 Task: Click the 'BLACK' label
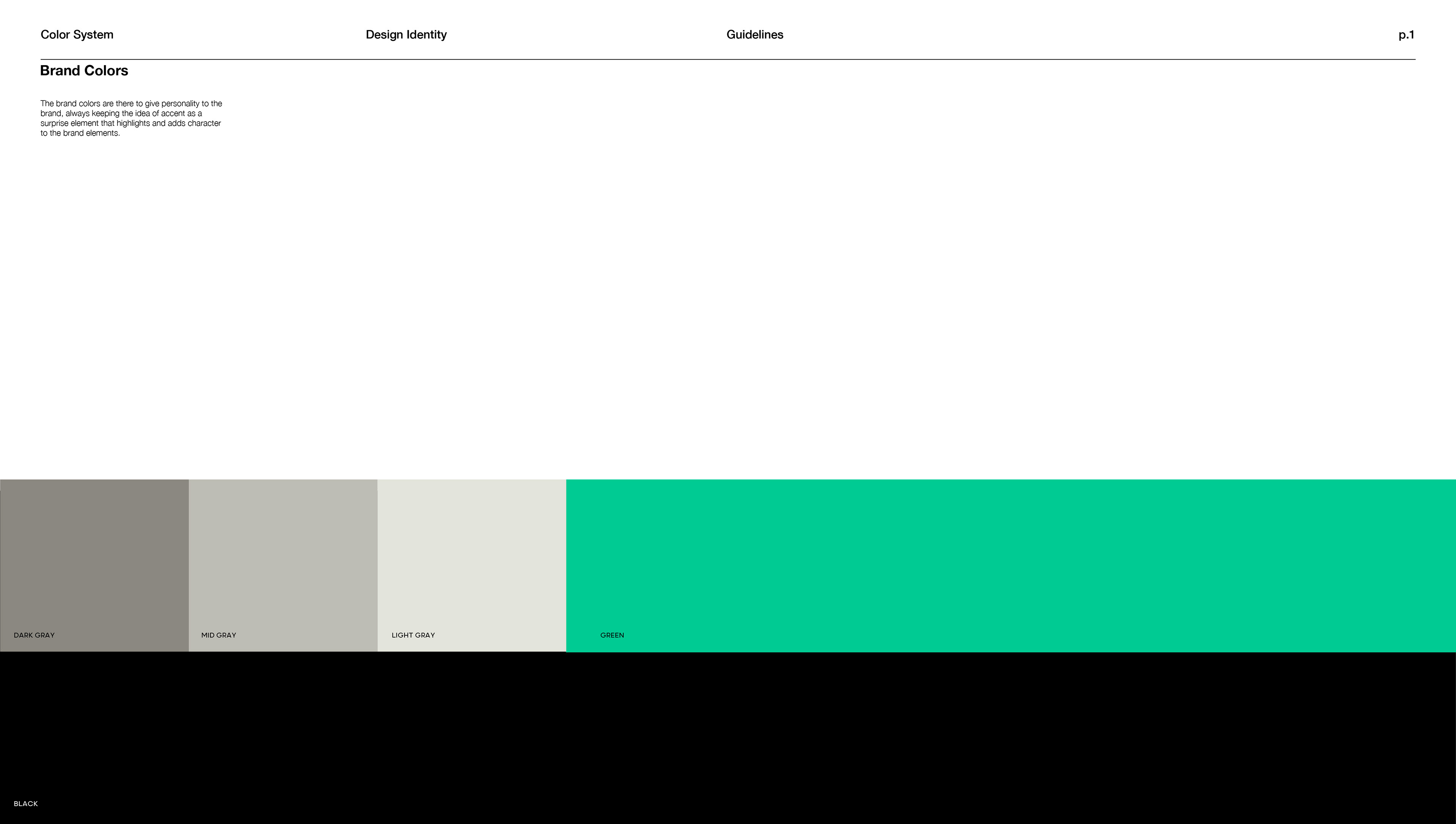coord(25,804)
